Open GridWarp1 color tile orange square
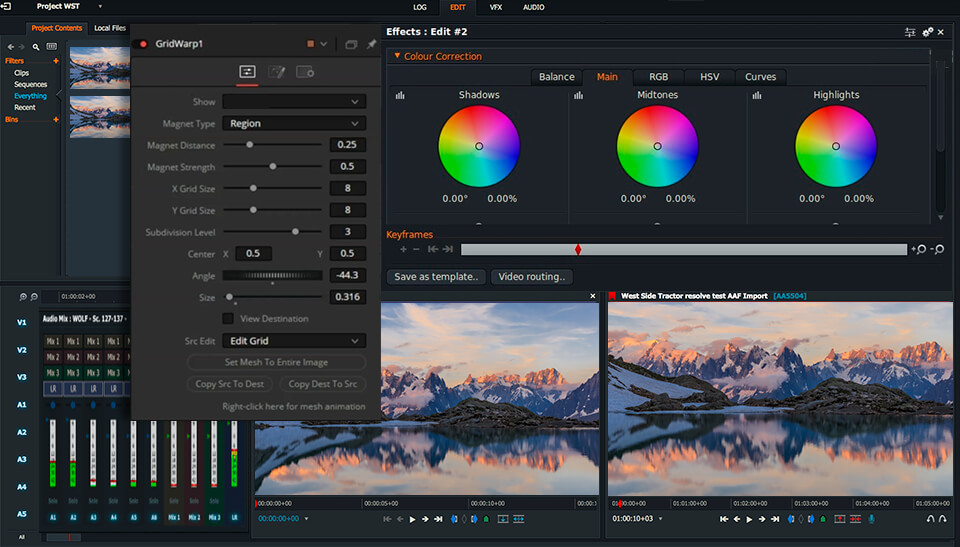This screenshot has height=547, width=960. tap(310, 44)
